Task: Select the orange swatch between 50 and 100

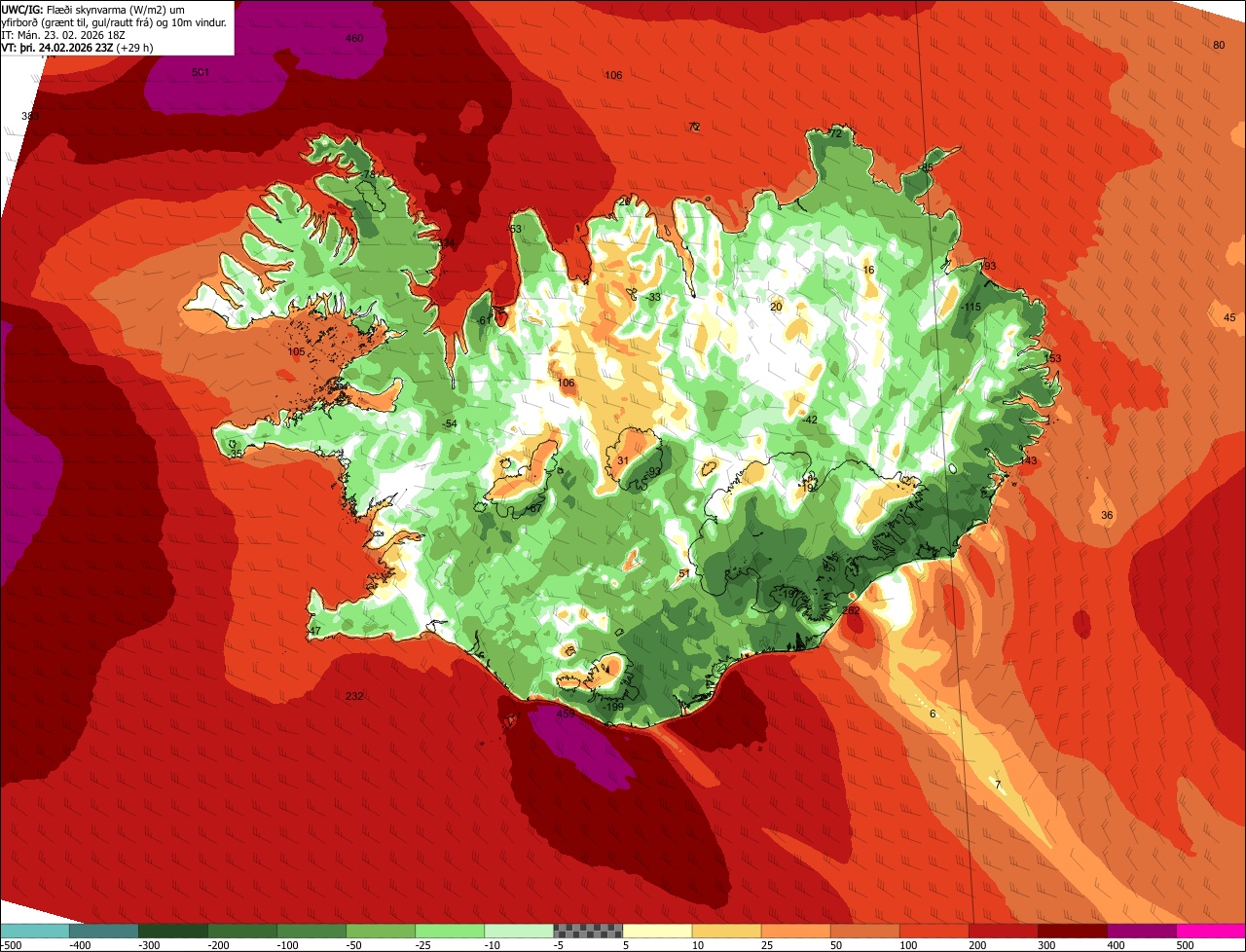Action: pyautogui.click(x=863, y=931)
